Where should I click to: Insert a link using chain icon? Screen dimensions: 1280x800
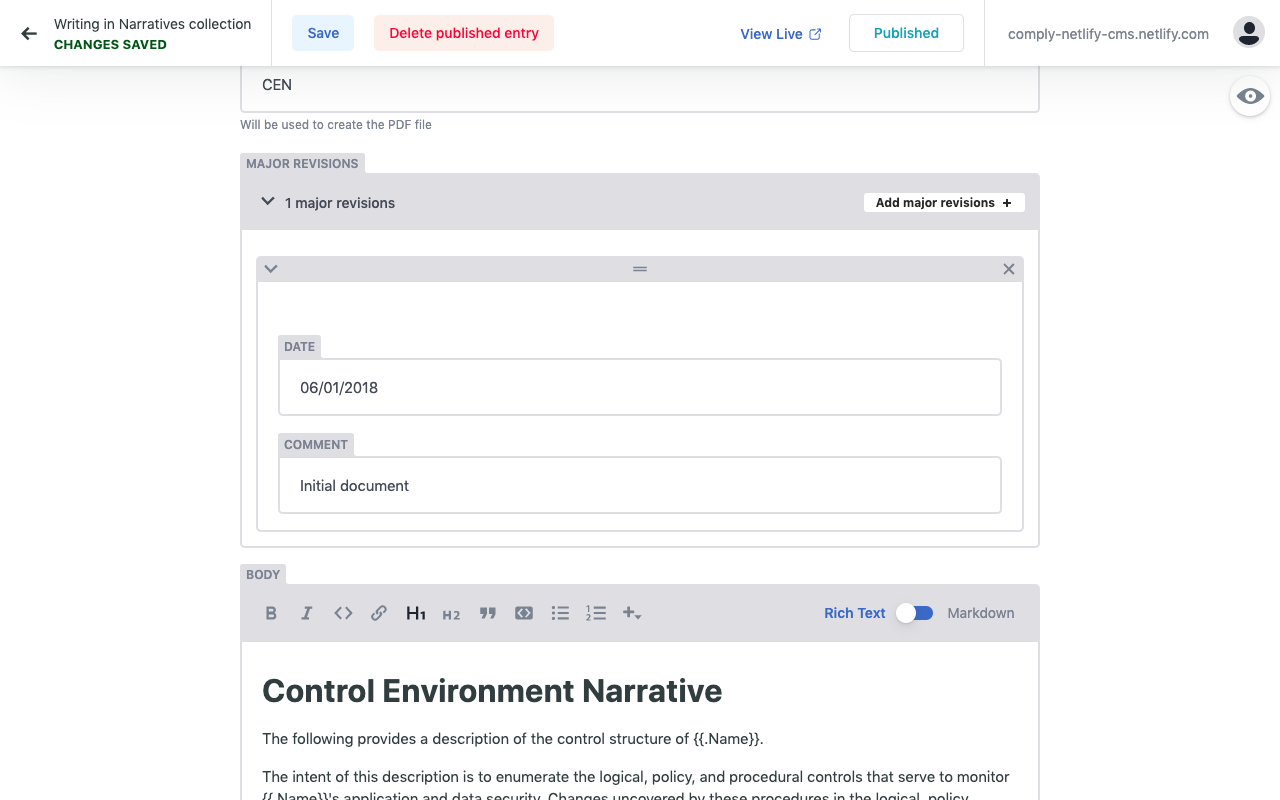click(x=379, y=613)
